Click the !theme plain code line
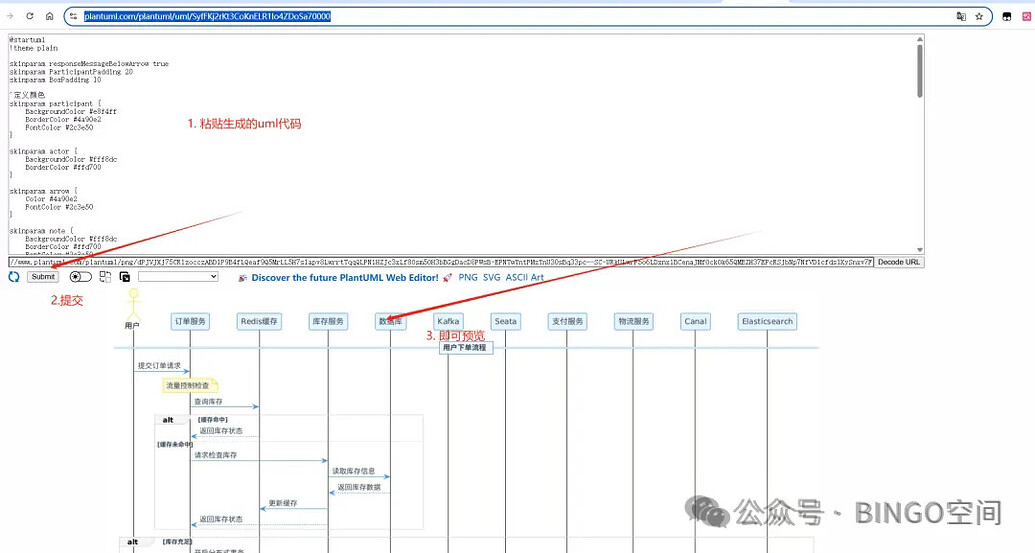 (34, 48)
